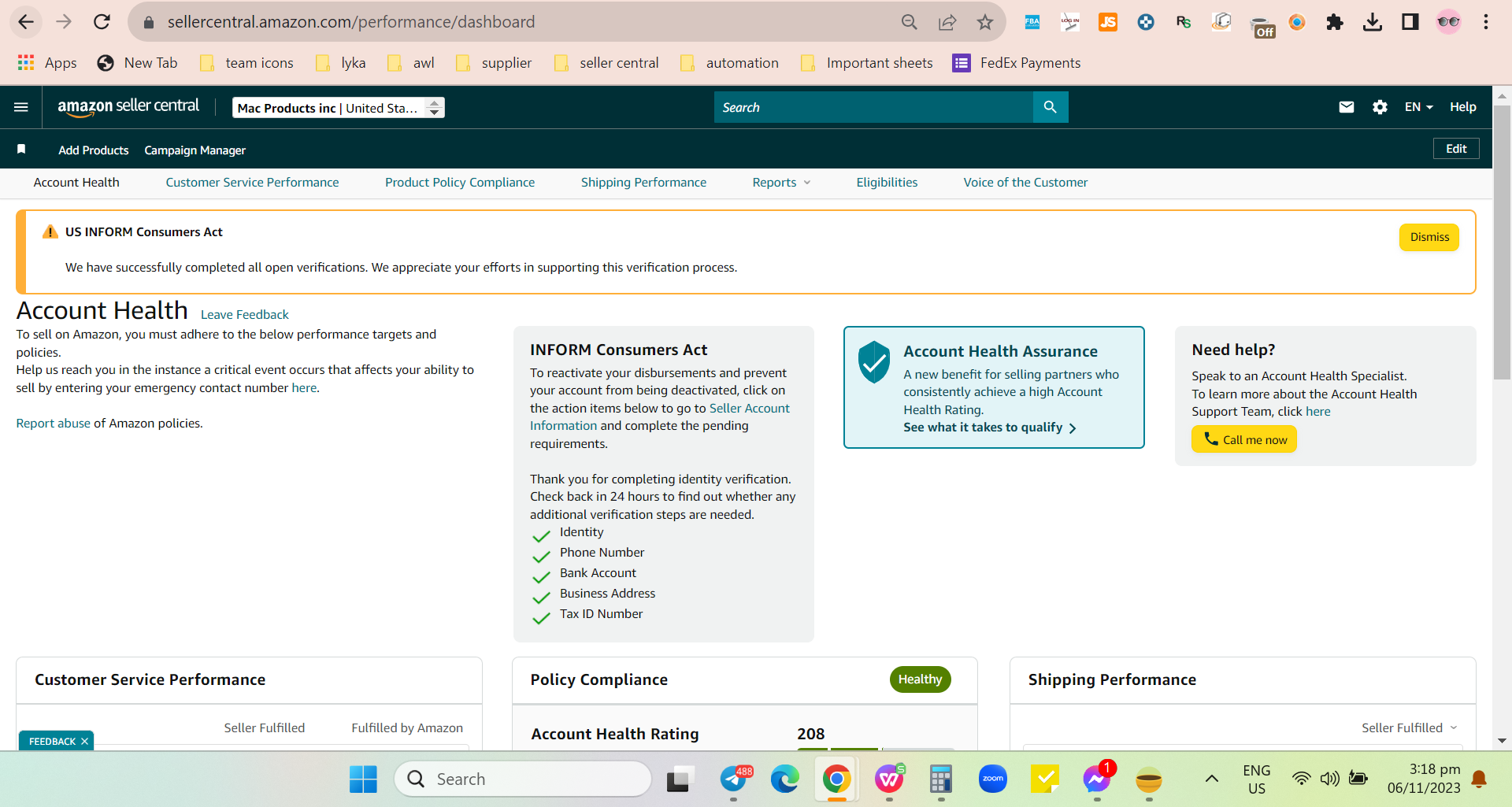
Task: Open the Apps bookmark shortcut
Action: pos(47,63)
